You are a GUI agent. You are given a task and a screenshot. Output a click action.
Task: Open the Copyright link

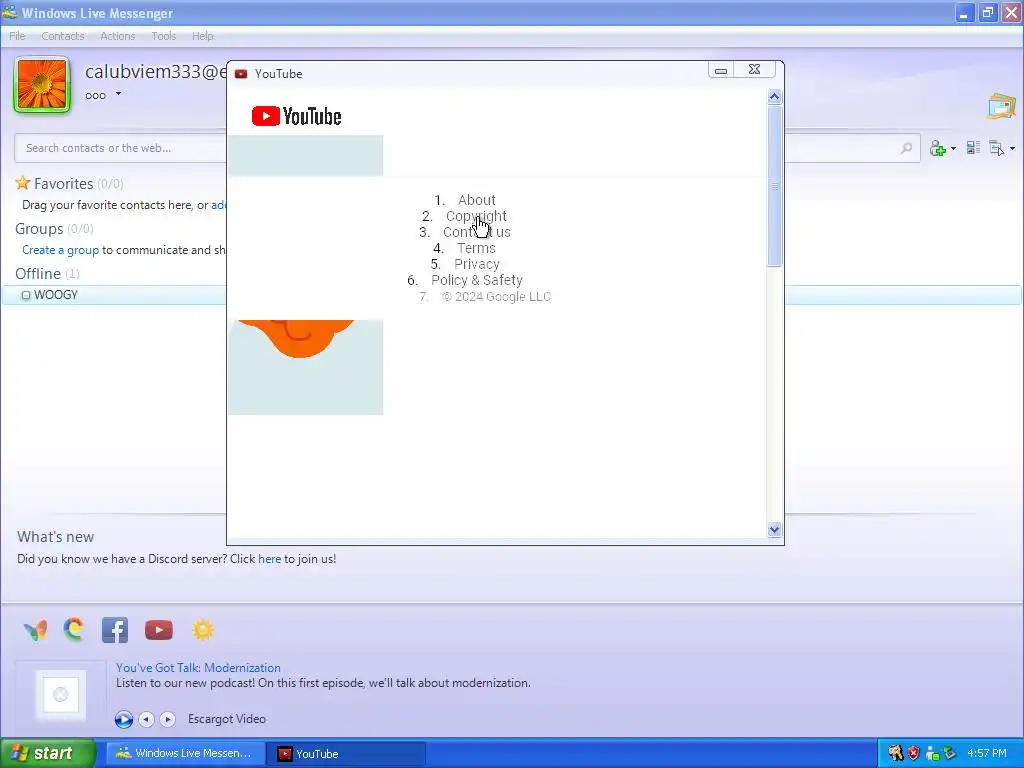click(476, 216)
